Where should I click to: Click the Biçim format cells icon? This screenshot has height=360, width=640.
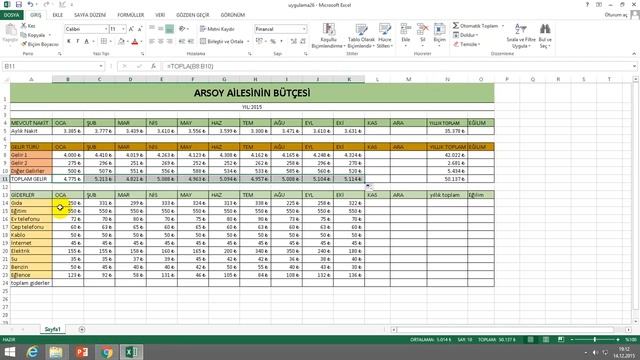click(440, 29)
